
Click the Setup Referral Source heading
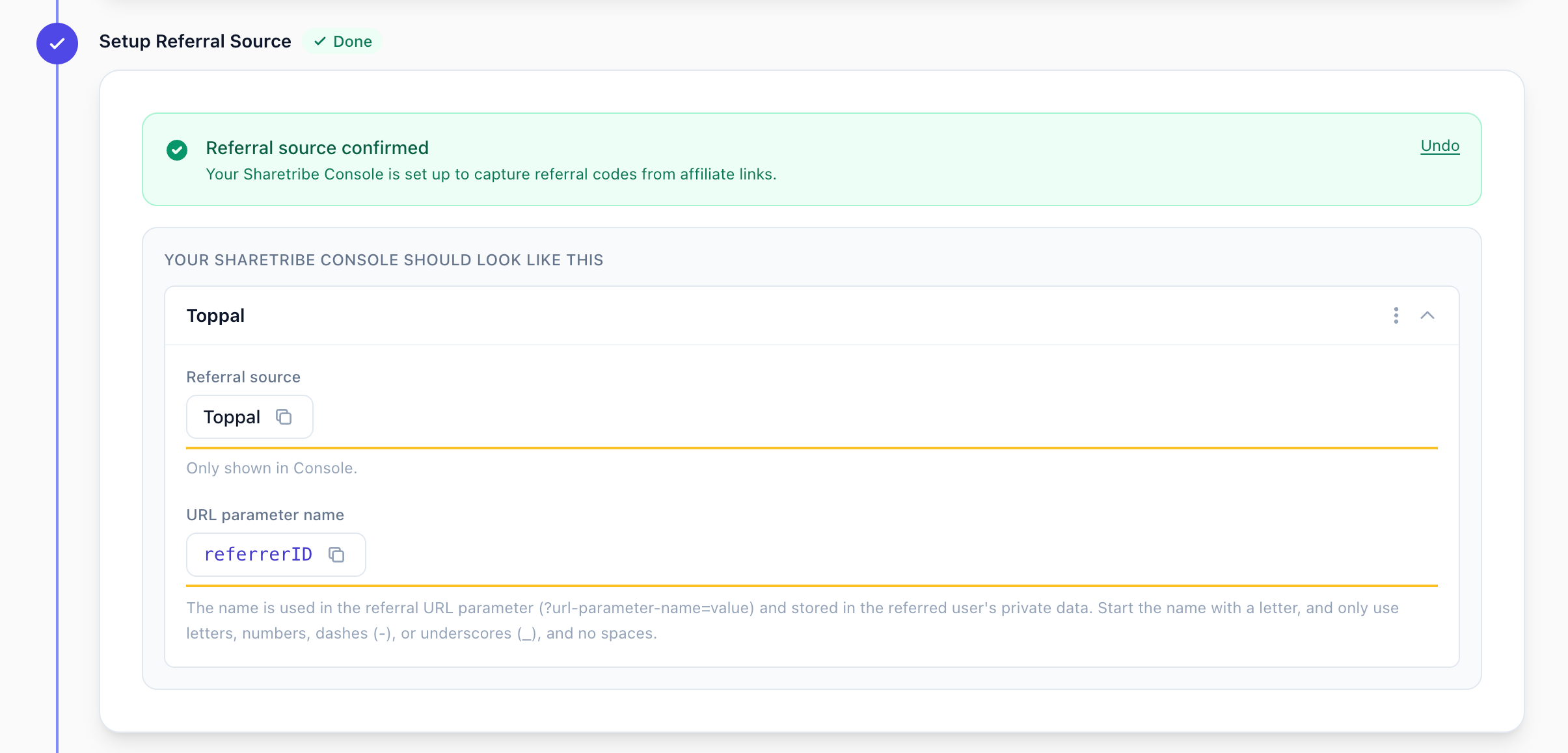195,42
